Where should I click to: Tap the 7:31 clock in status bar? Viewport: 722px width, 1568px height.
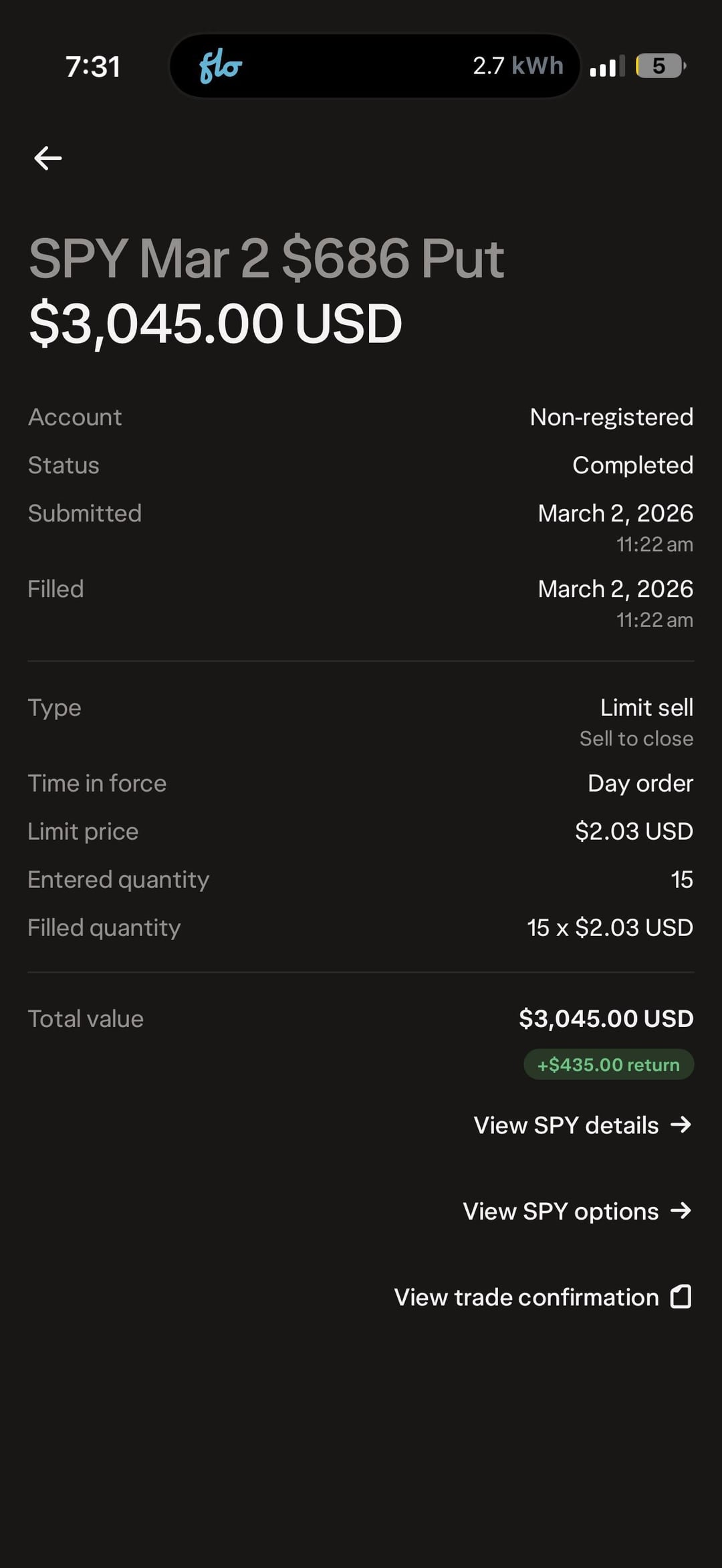pyautogui.click(x=93, y=67)
